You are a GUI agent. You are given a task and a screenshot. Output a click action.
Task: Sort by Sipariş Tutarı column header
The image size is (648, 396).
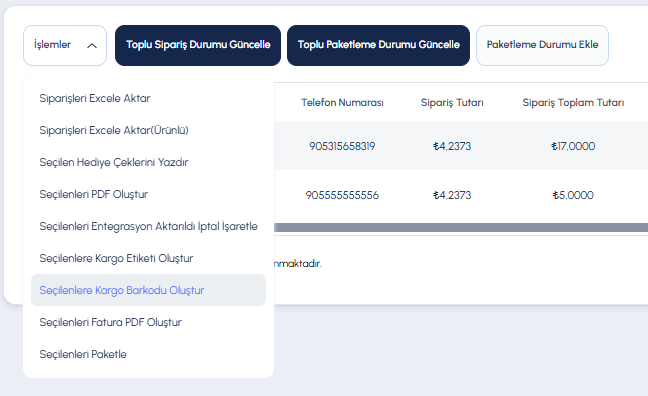pos(452,103)
